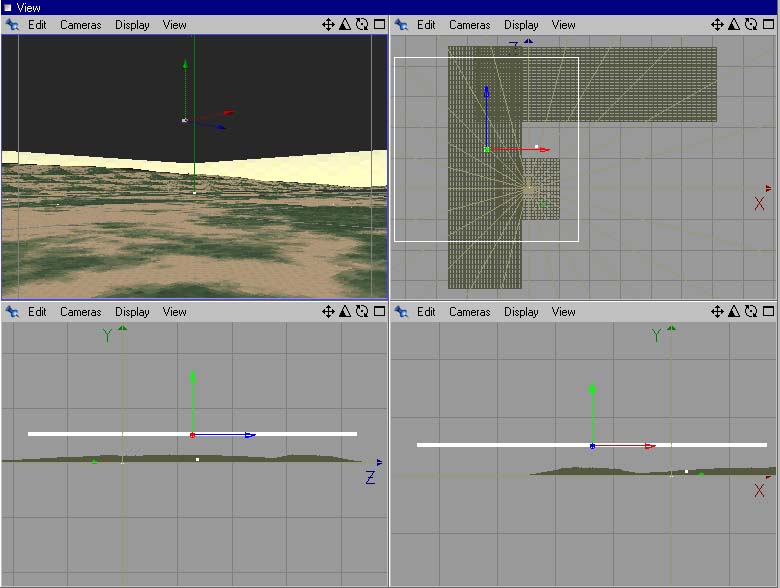Viewport: 780px width, 588px height.
Task: Click the move camera icon in perspective viewport
Action: 328,25
